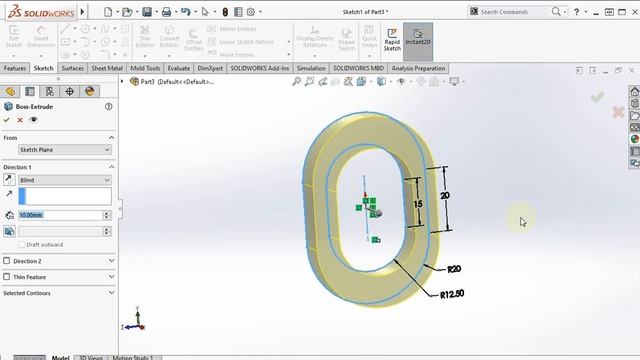This screenshot has width=640, height=360.
Task: Enable Direction 2 checkbox
Action: click(7, 261)
